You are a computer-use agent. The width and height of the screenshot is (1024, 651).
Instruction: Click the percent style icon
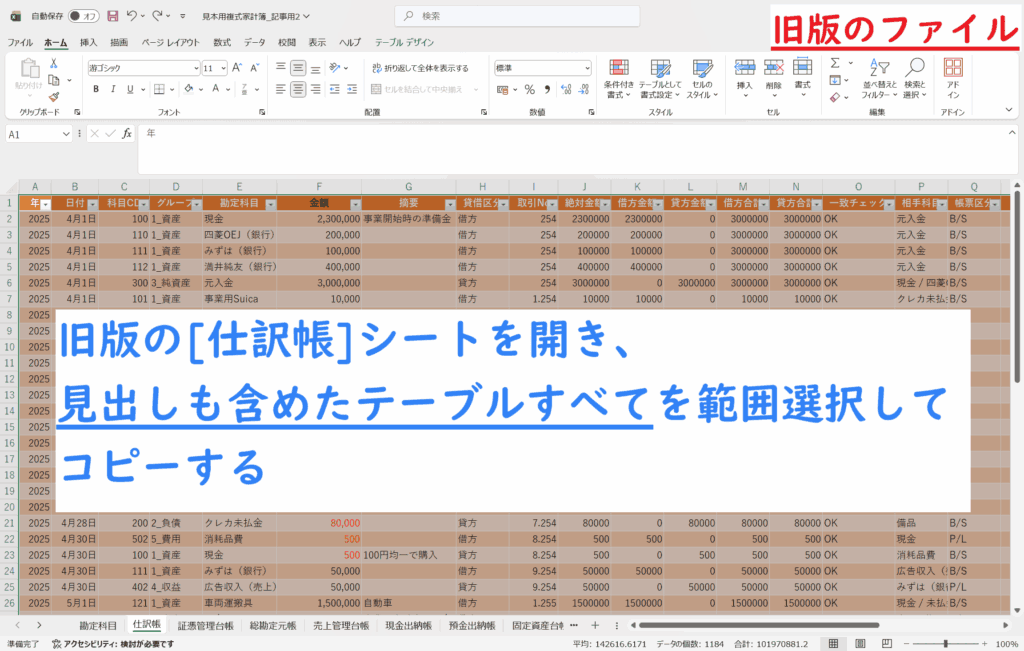[530, 89]
